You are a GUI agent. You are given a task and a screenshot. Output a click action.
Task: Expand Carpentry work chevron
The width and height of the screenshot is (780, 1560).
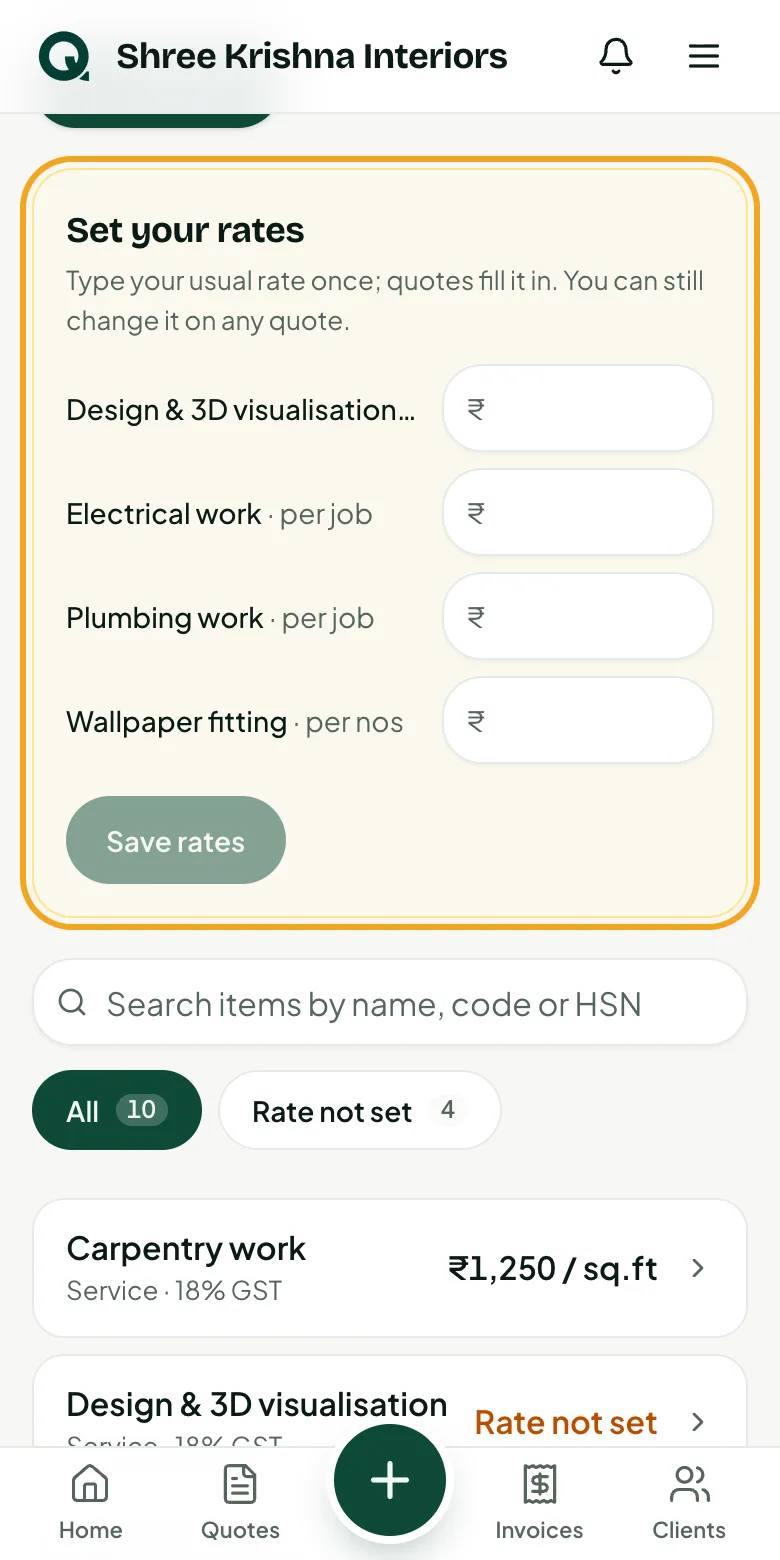pos(698,1268)
